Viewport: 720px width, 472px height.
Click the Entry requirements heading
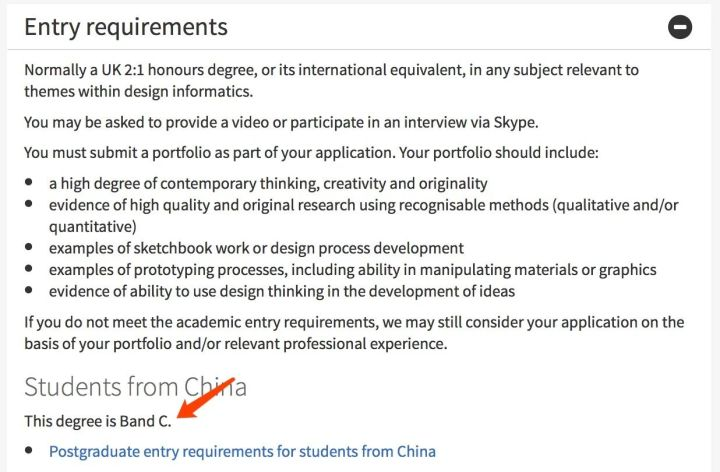point(126,27)
